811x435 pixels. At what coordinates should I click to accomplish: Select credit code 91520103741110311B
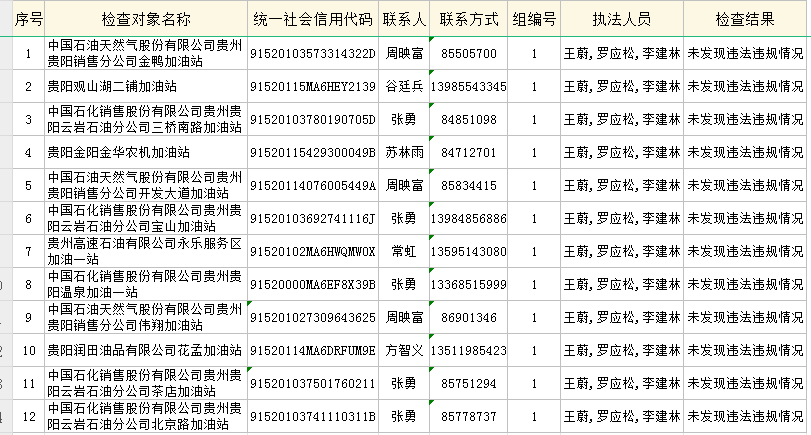click(x=313, y=416)
